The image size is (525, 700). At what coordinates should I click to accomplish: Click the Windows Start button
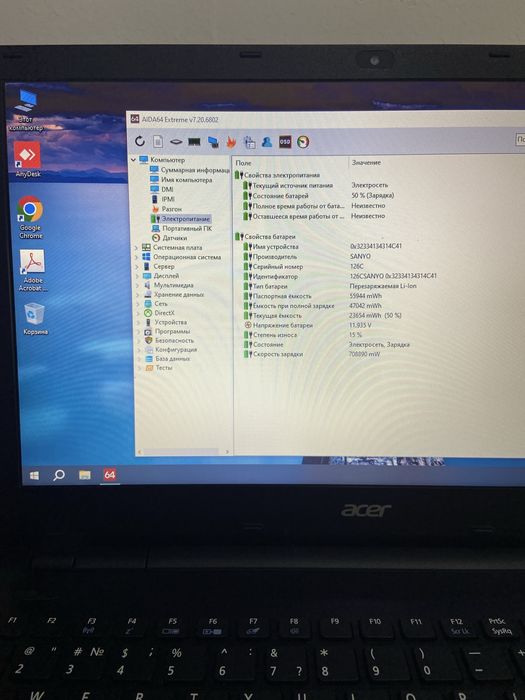coord(34,476)
